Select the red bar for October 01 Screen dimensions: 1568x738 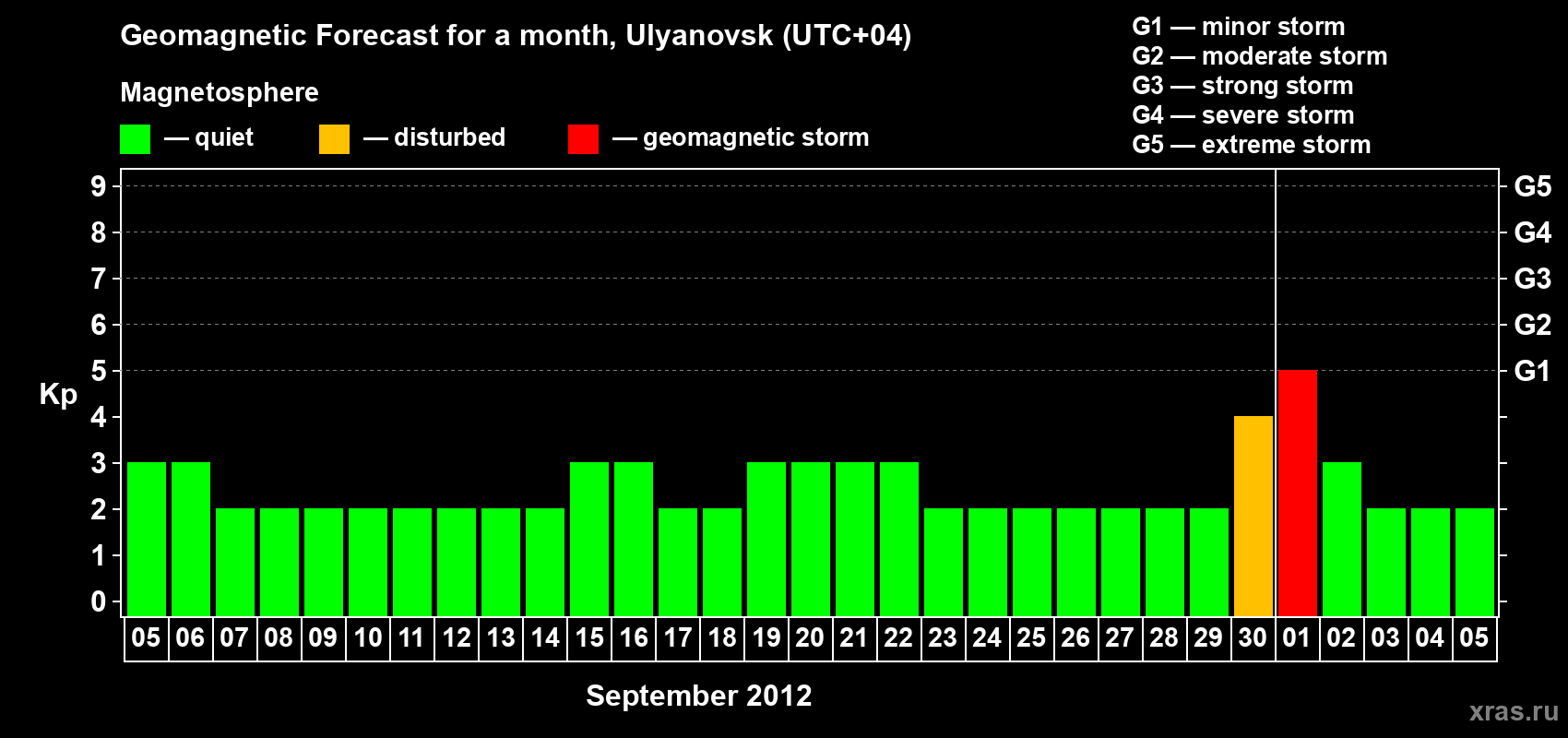1297,493
